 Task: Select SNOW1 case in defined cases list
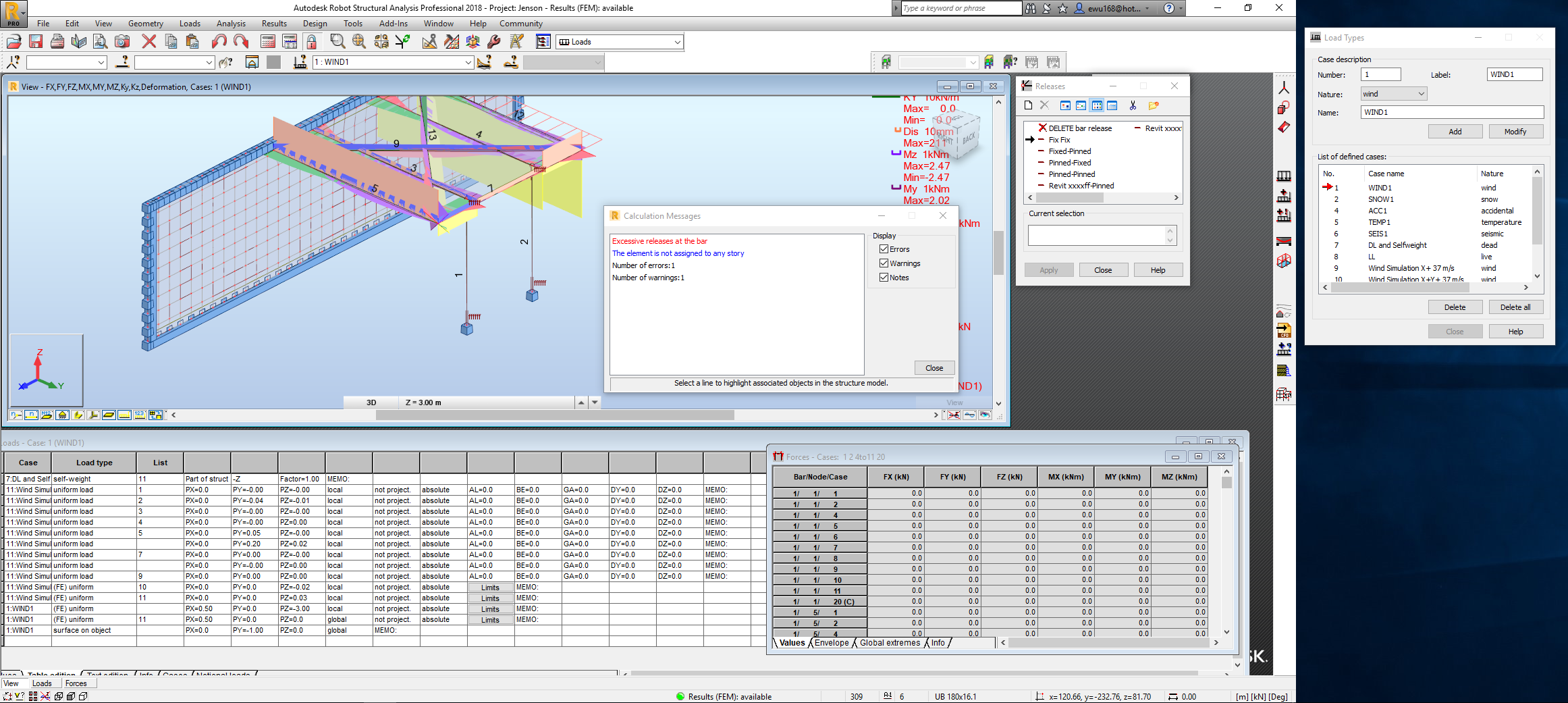[1381, 199]
